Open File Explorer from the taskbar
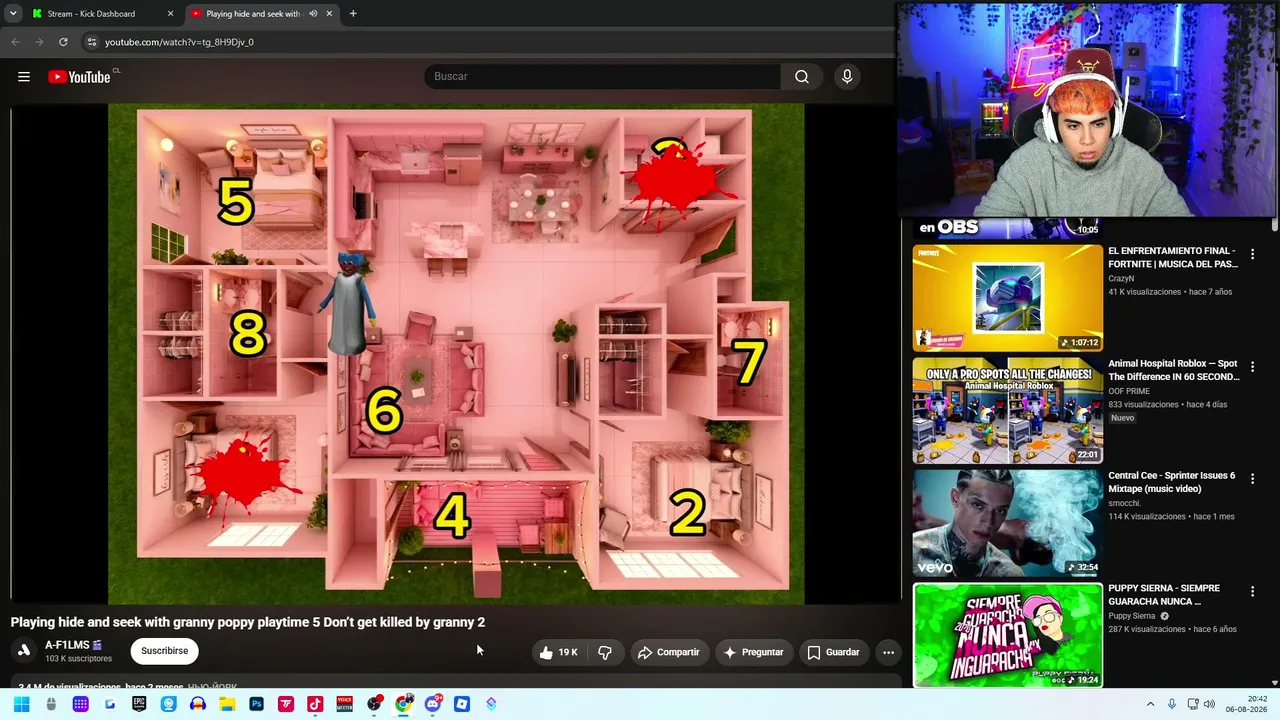The height and width of the screenshot is (720, 1280). click(x=227, y=704)
